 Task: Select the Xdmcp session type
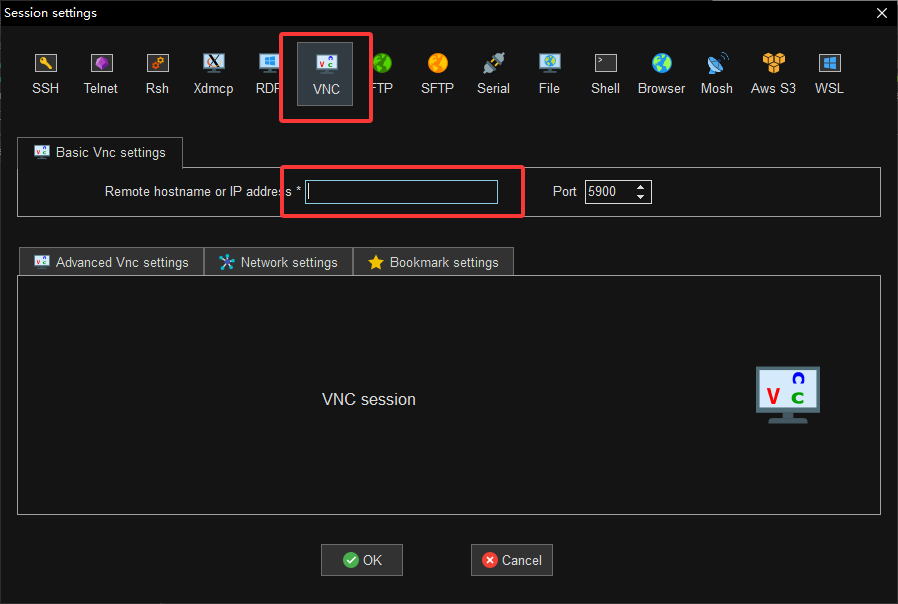point(213,74)
